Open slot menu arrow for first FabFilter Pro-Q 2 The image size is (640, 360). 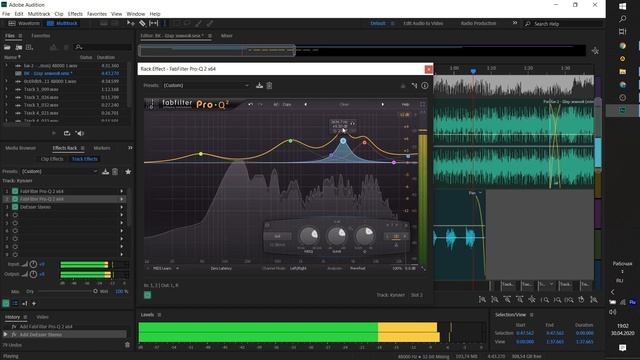(x=122, y=191)
